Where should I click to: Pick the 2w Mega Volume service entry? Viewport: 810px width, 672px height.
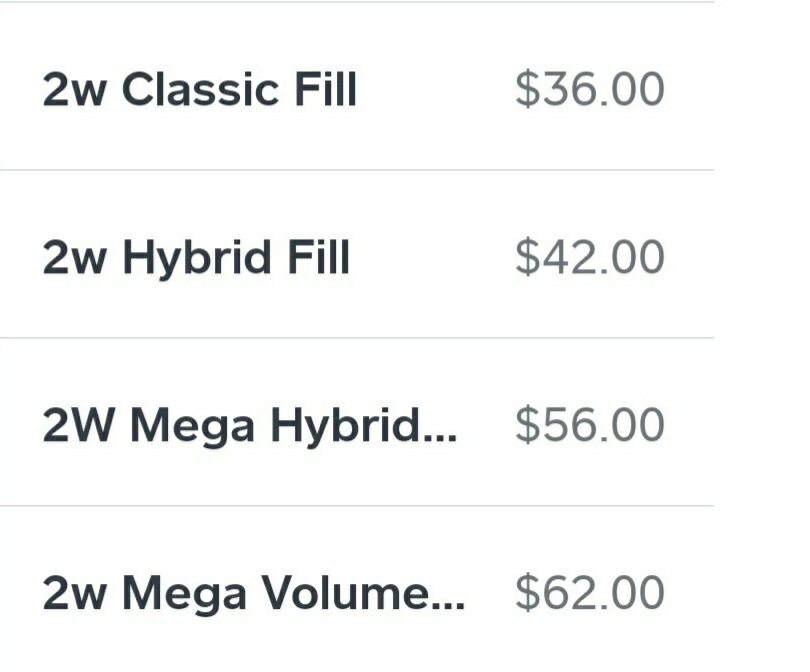(253, 594)
